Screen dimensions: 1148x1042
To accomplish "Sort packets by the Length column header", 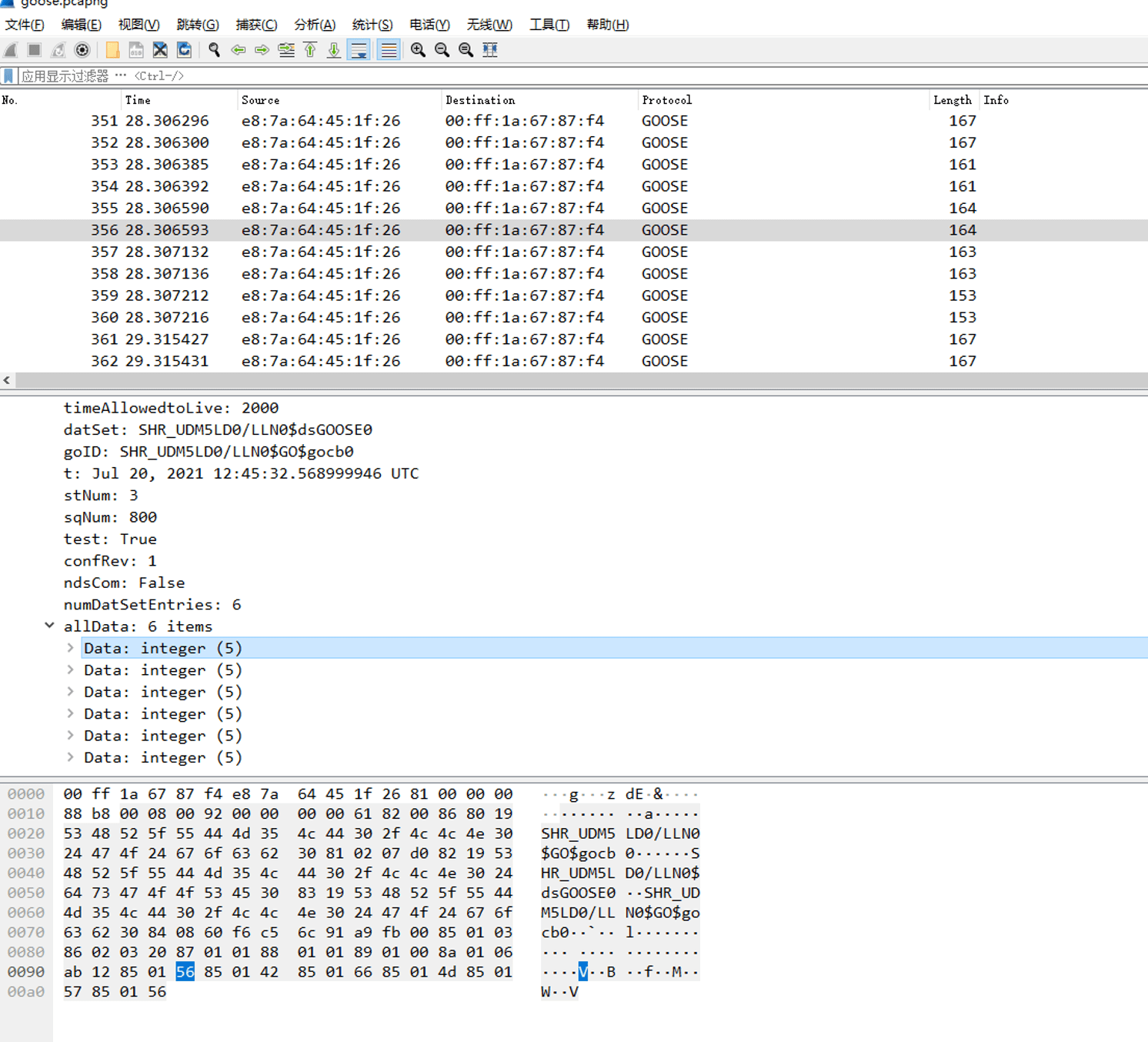I will coord(952,100).
